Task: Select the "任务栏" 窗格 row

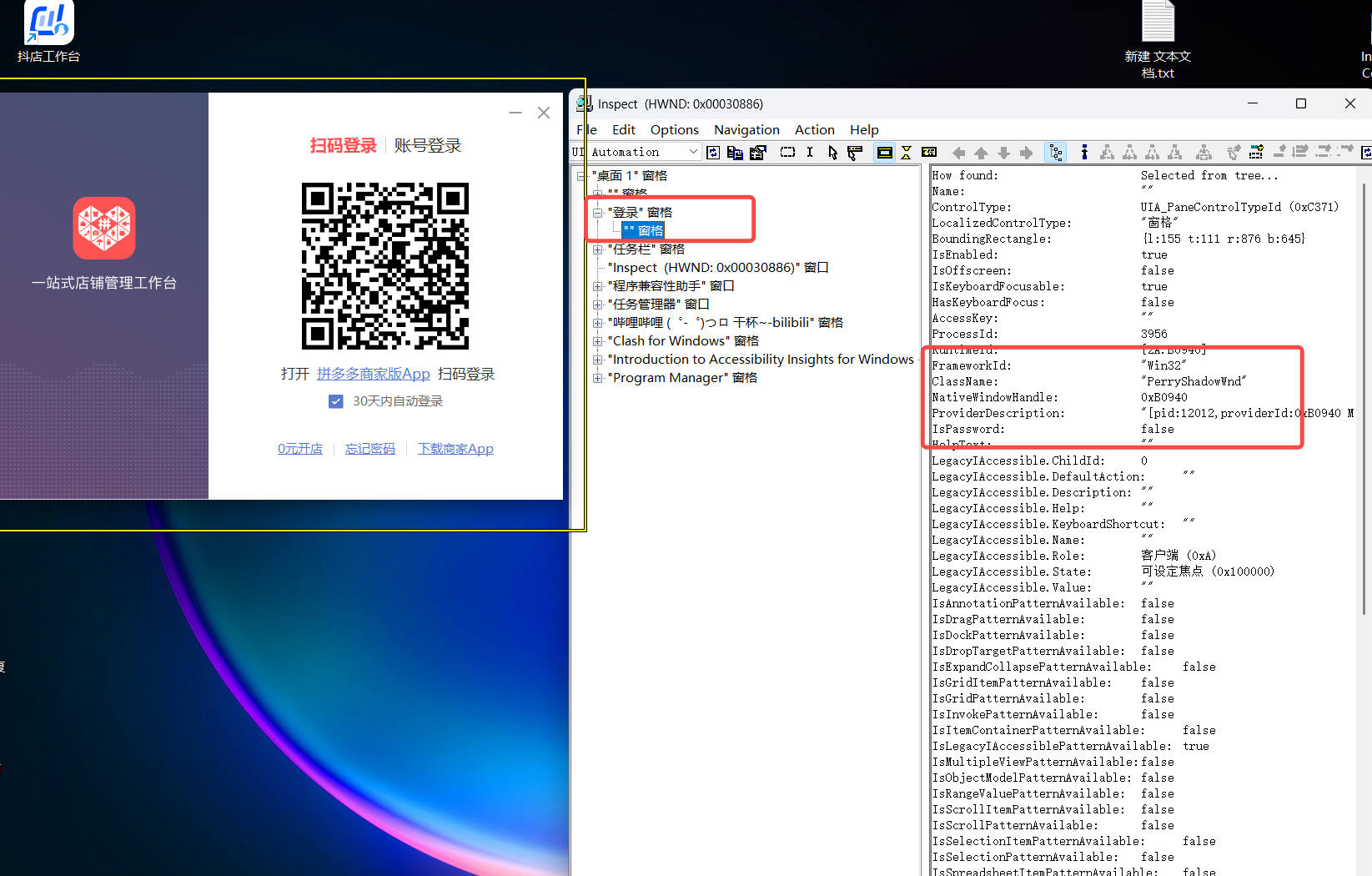Action: [646, 249]
